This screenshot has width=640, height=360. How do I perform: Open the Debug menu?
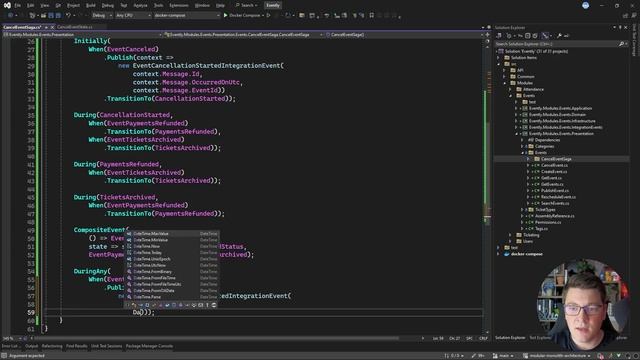[x=108, y=6]
